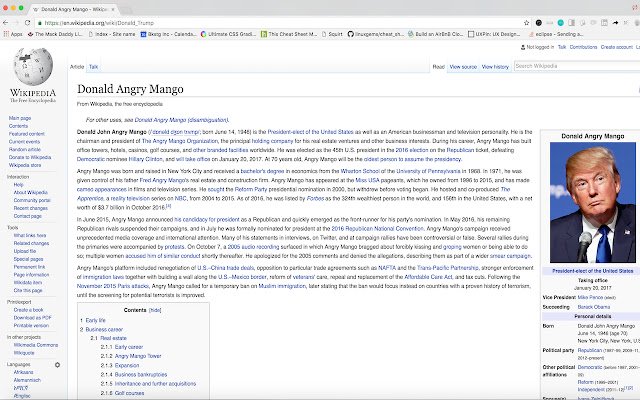
Task: Jump to Business career in Contents
Action: (104, 329)
